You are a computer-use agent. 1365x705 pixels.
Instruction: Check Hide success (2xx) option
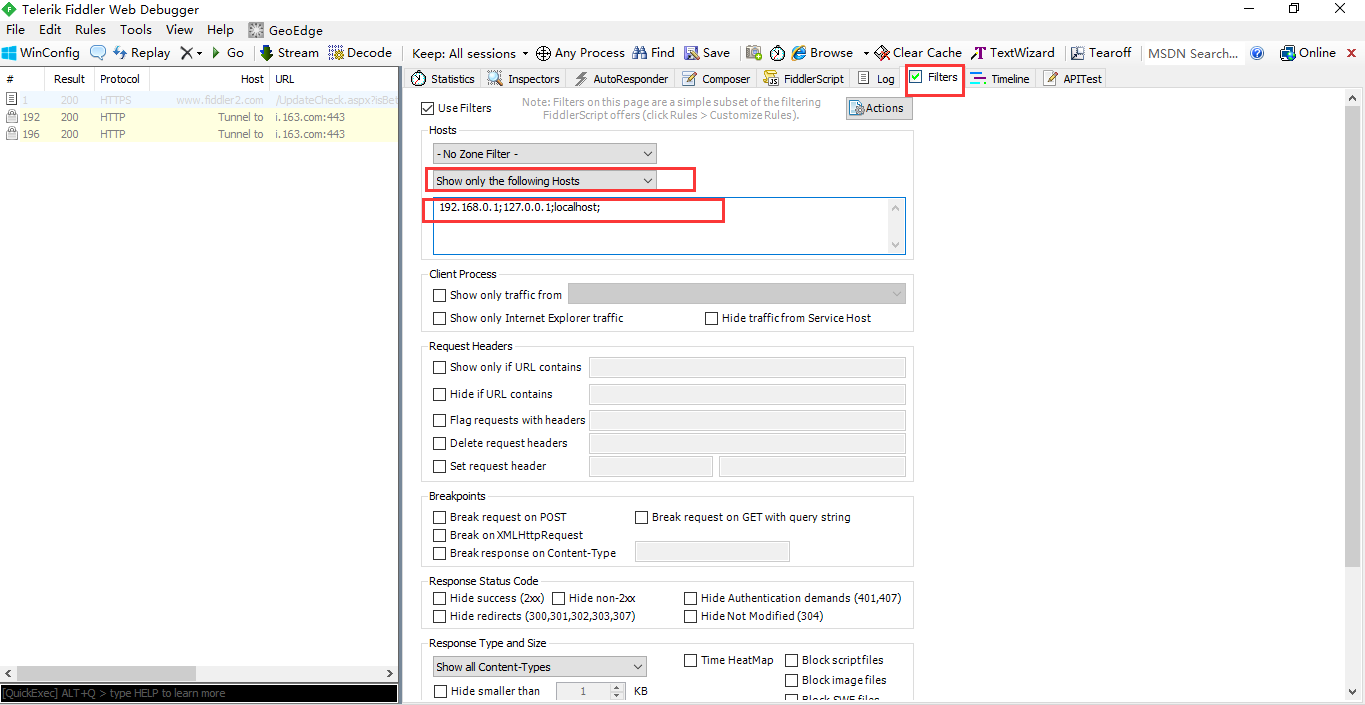coord(439,598)
